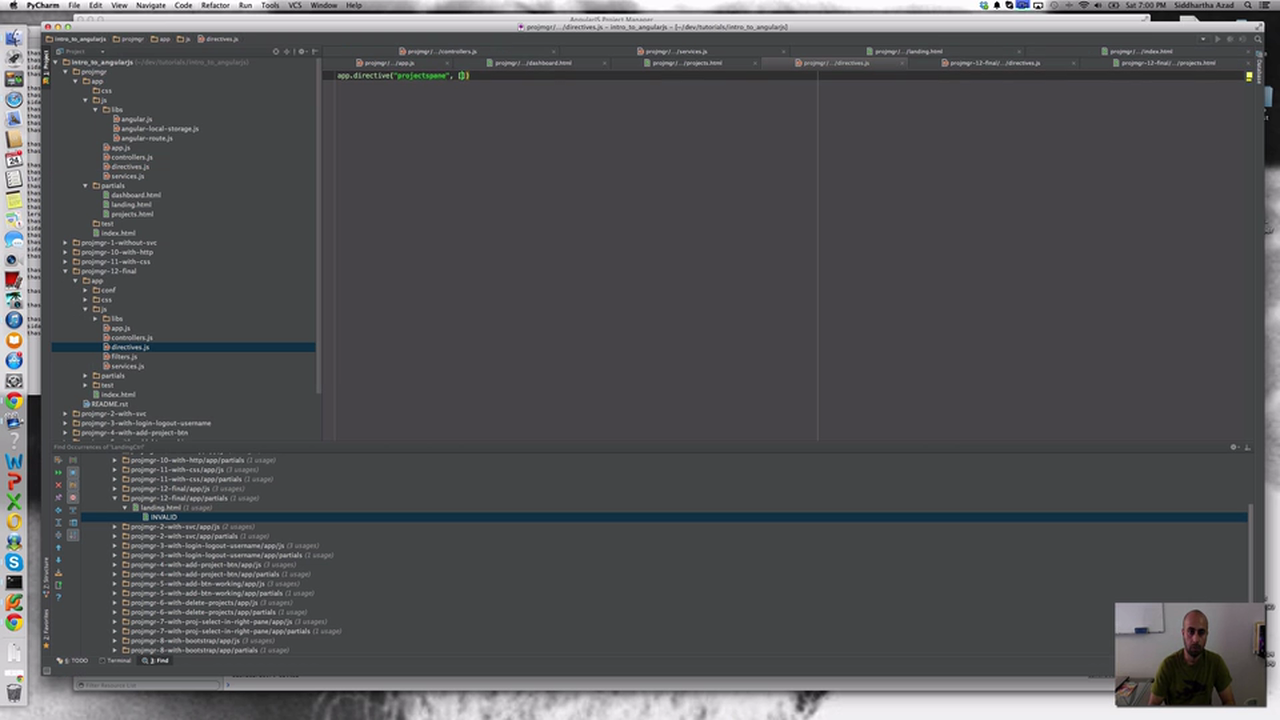Expand projmgr-2-with-svc/app/js usages group
The image size is (1280, 720).
[x=115, y=527]
